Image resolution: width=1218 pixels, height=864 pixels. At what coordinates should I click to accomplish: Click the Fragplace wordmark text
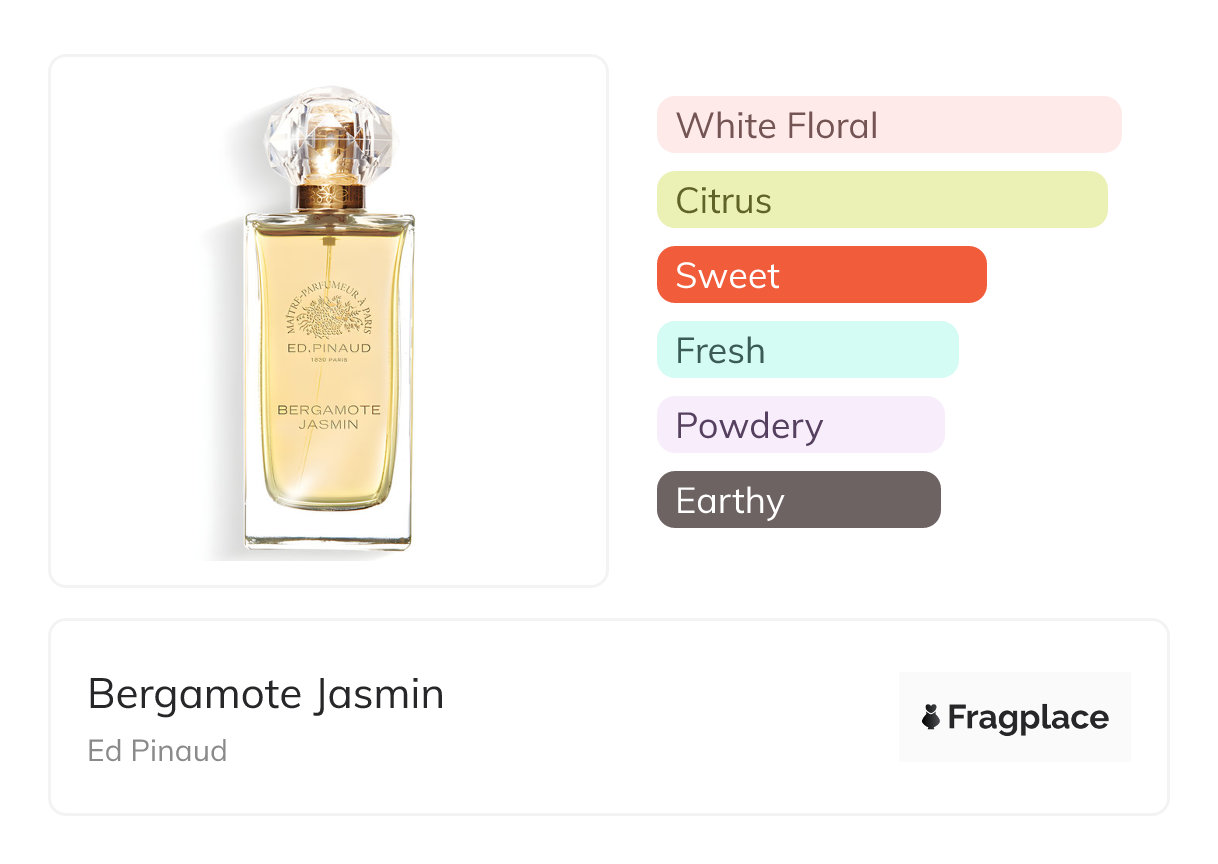pos(1028,718)
